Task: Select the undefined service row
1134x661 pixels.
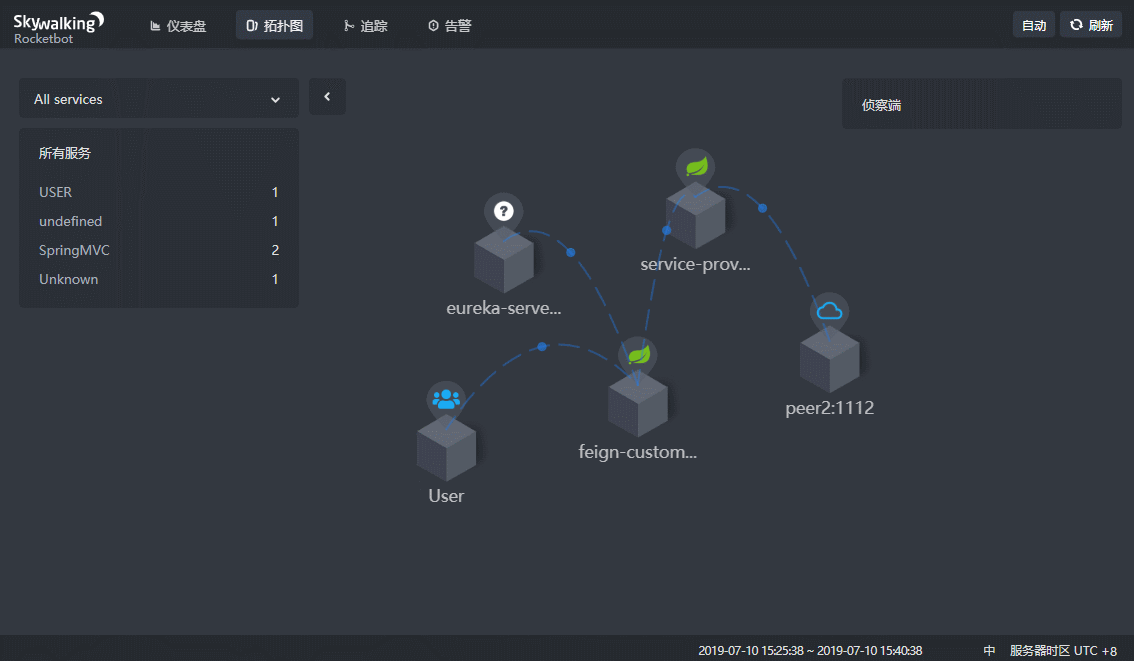Action: point(158,221)
